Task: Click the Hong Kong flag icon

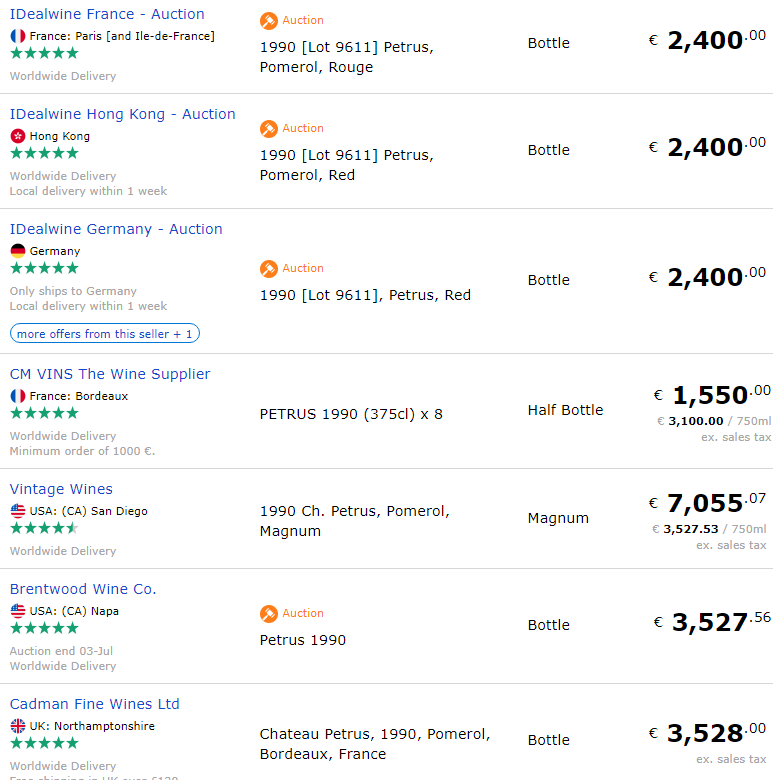Action: (18, 136)
